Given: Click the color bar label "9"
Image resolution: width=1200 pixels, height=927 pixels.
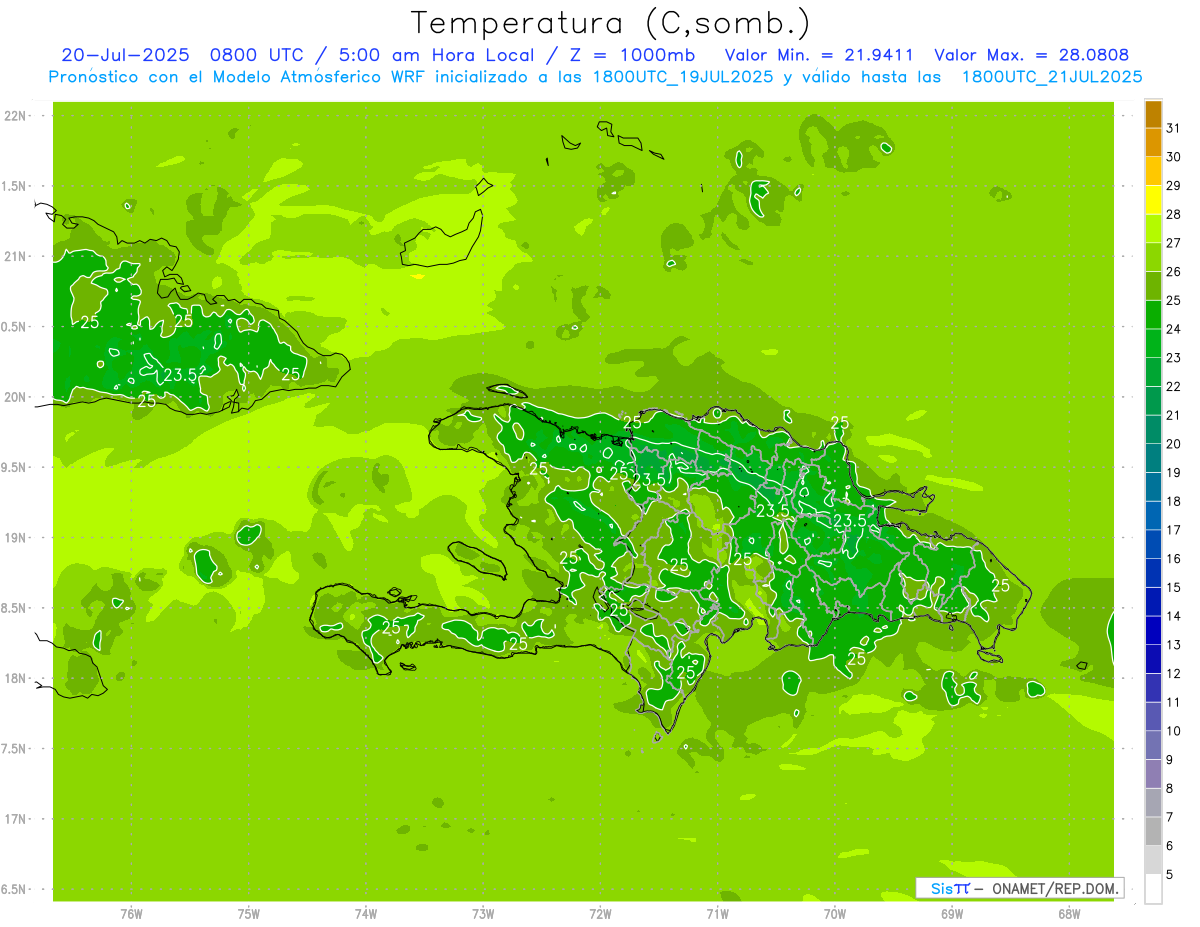Looking at the screenshot, I should point(1170,760).
